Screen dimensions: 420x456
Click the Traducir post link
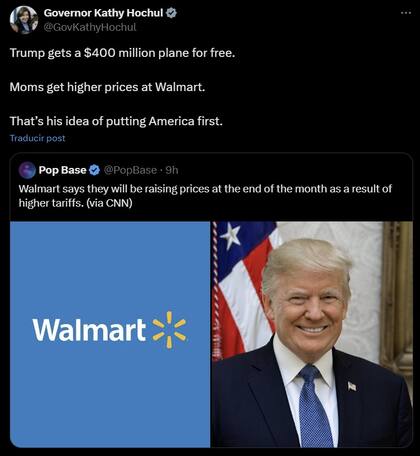(x=37, y=138)
